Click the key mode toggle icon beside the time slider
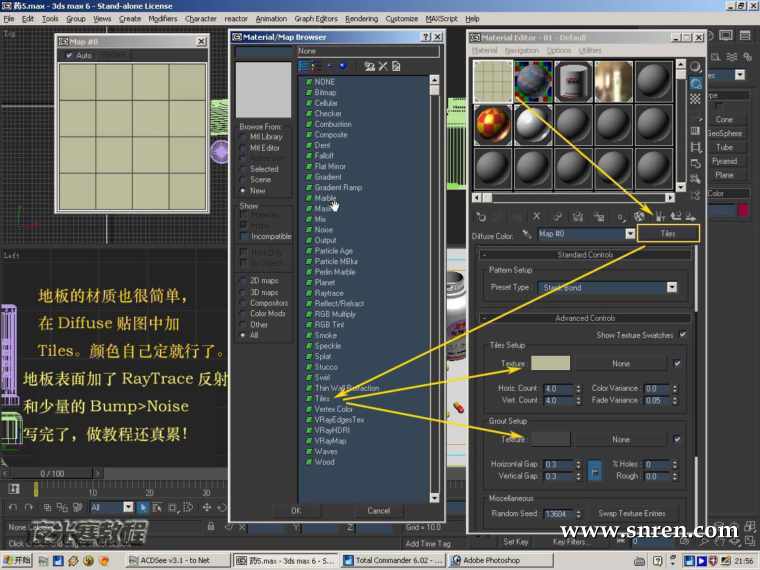760x570 pixels. coord(14,489)
